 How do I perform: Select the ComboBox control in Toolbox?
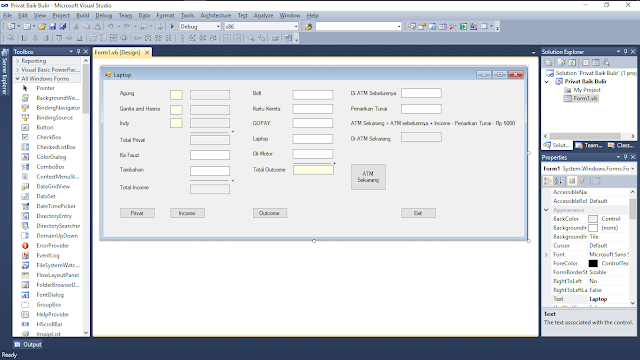point(50,167)
